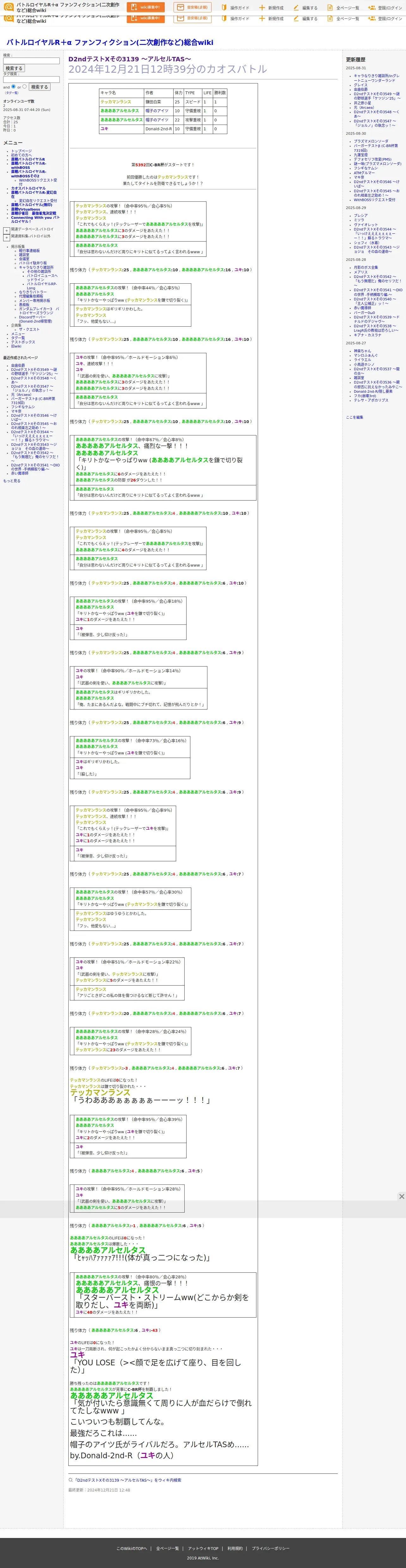Open 操作ガイド in the topmost header bar
This screenshot has width=406, height=1568.
pos(235,8)
